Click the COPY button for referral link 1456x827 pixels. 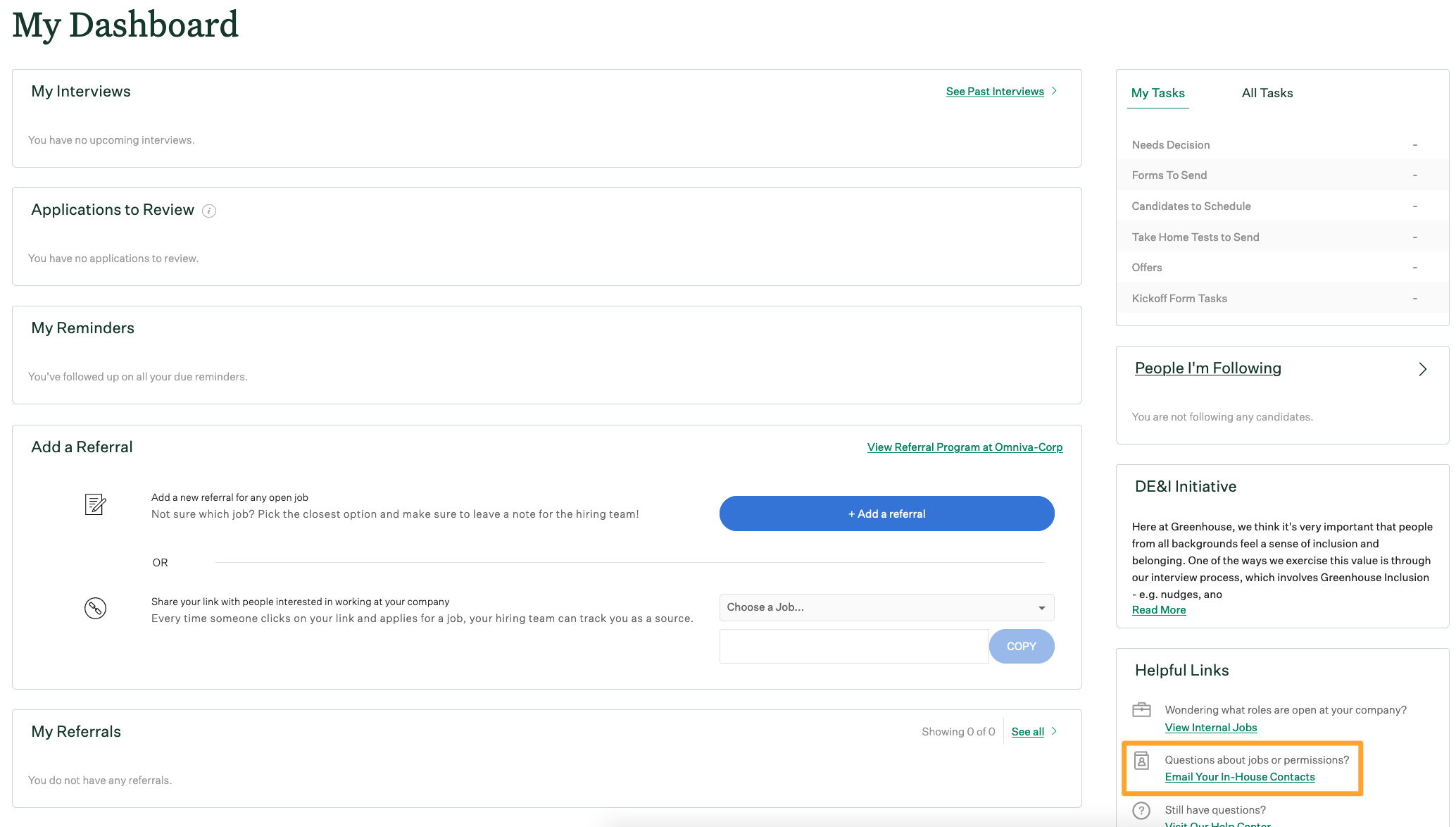1022,644
